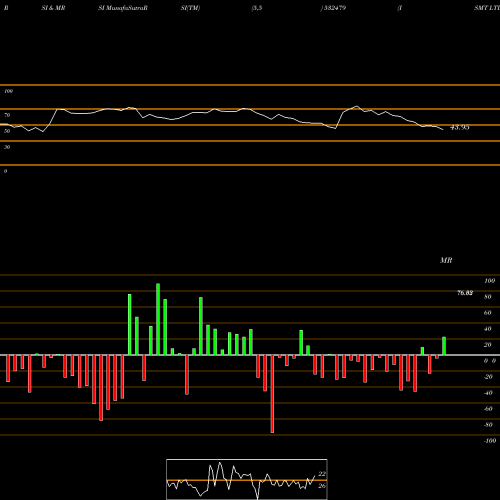The width and height of the screenshot is (500, 500).
Task: Click the -80 label on MR axis
Action: pos(488,425)
